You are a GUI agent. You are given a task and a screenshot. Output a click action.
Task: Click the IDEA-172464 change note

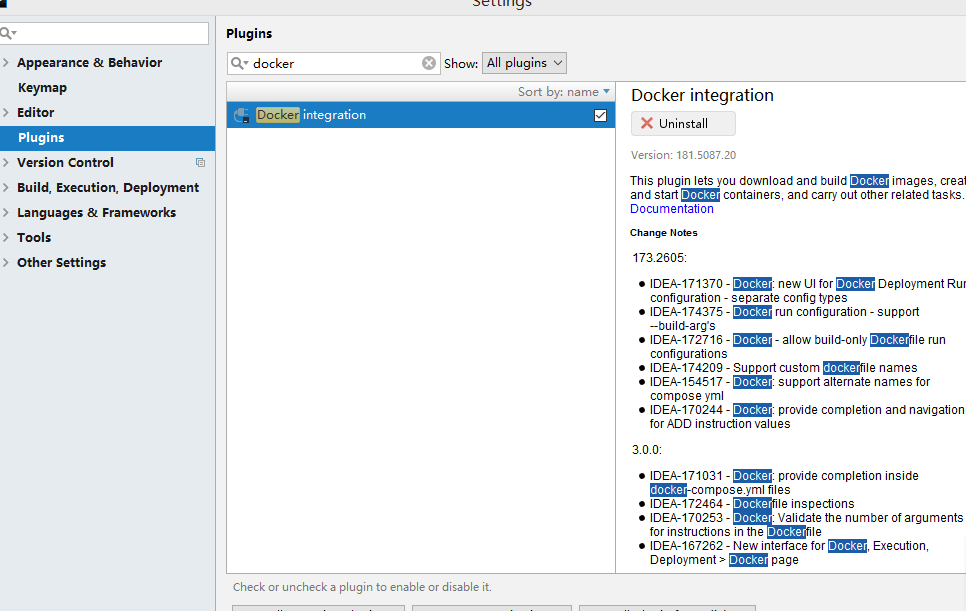(x=752, y=504)
